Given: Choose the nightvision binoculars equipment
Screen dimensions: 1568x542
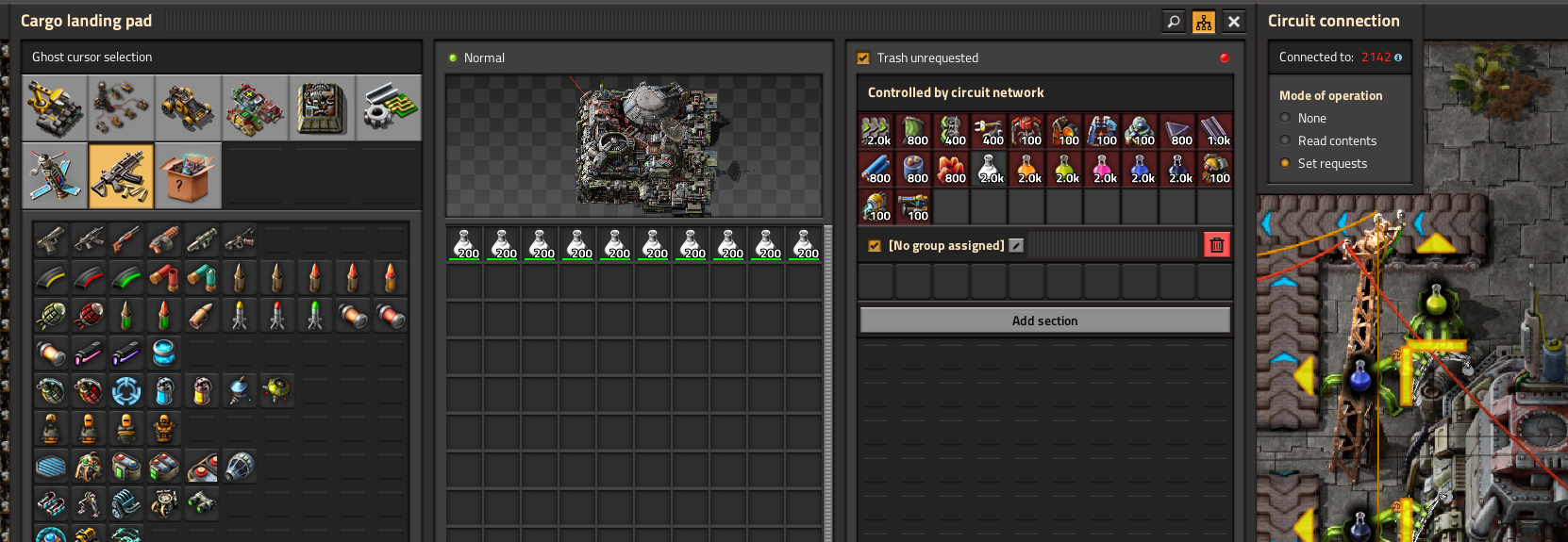Looking at the screenshot, I should pyautogui.click(x=202, y=504).
